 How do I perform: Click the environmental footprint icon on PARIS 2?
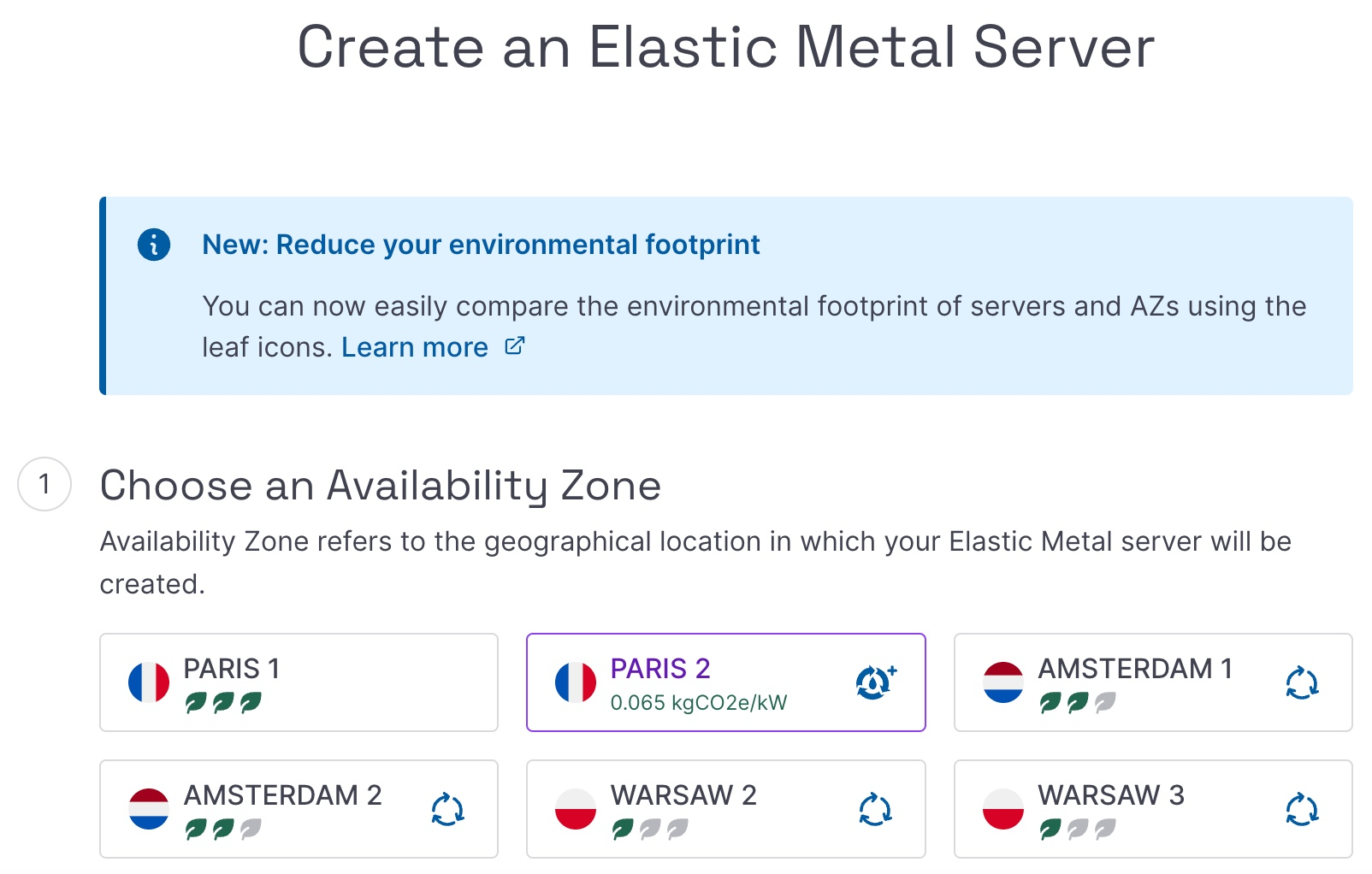click(874, 681)
